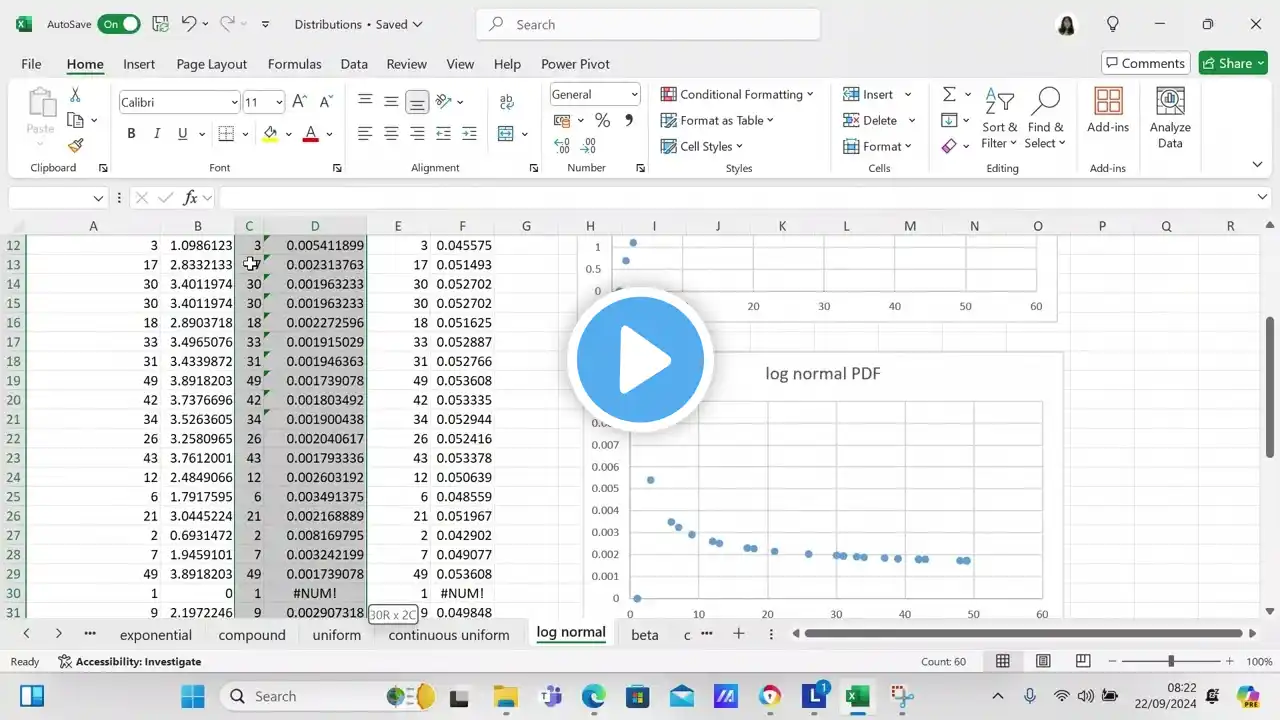This screenshot has width=1280, height=720.
Task: Click the Decrease Decimal icon
Action: tap(589, 146)
